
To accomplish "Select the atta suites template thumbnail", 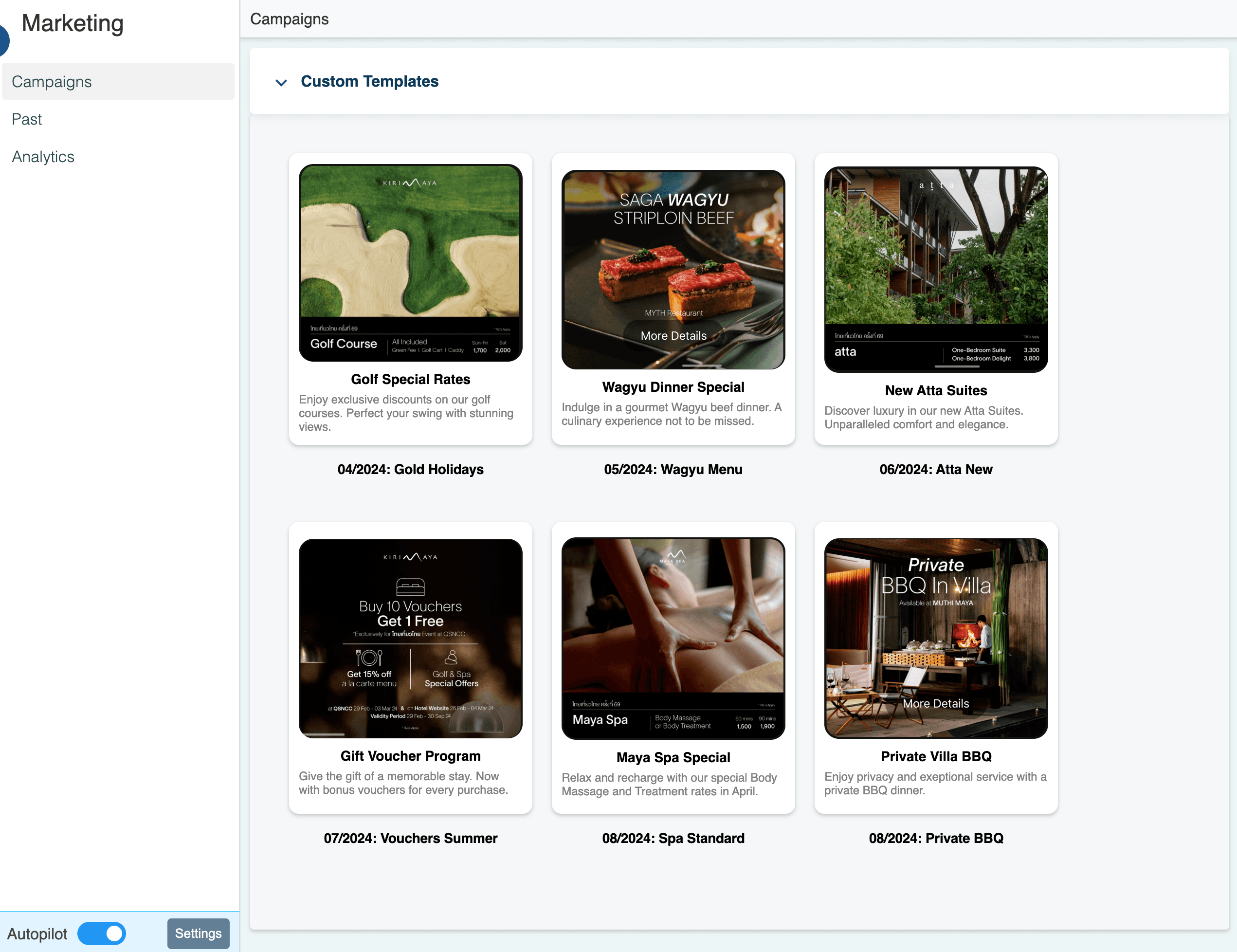I will pyautogui.click(x=936, y=270).
